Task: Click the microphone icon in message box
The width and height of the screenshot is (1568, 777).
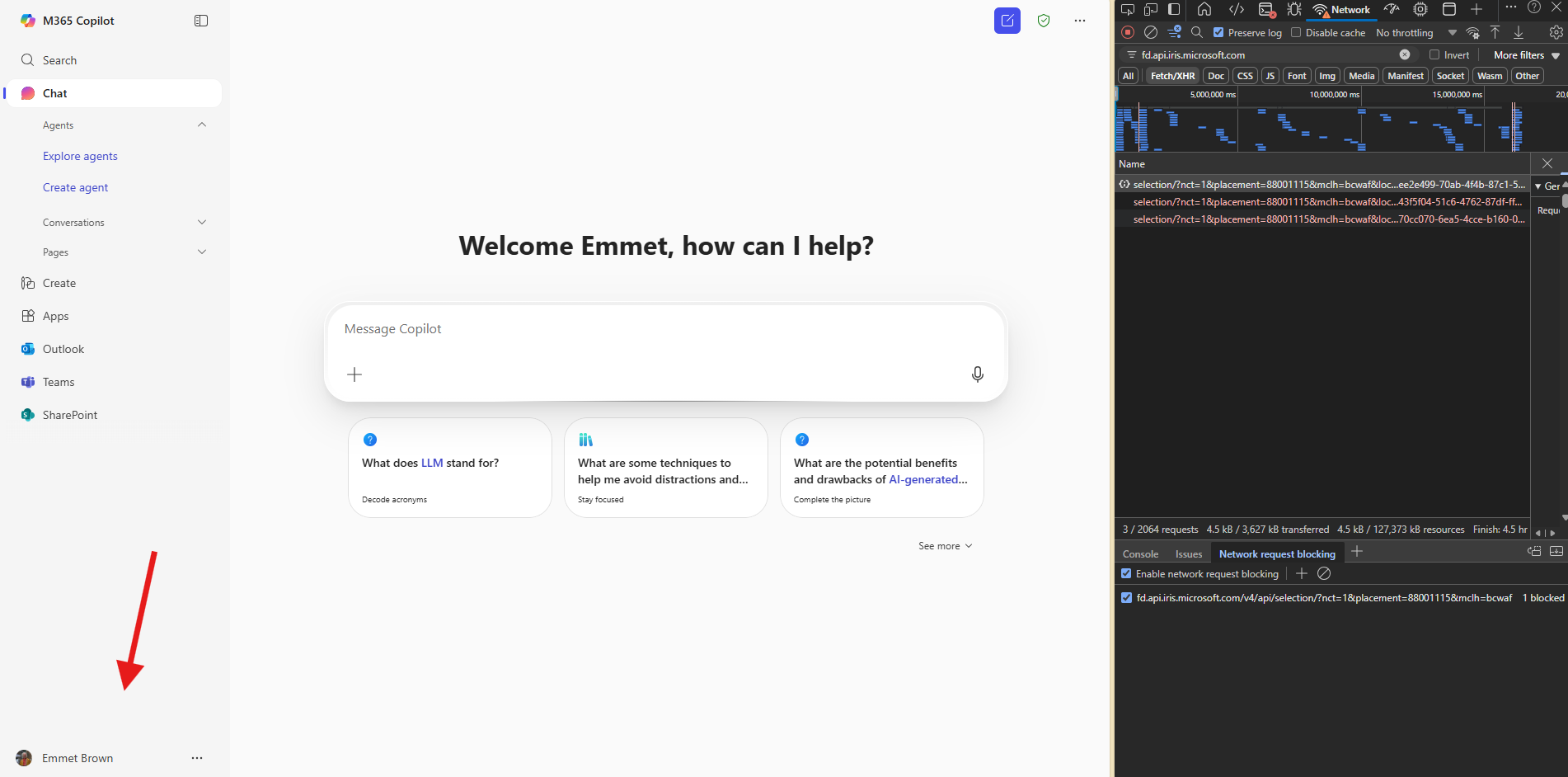Action: coord(977,374)
